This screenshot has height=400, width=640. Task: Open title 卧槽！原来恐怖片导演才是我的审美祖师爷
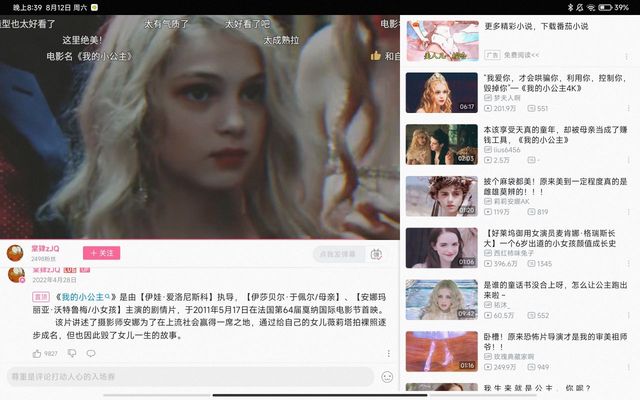coord(555,342)
